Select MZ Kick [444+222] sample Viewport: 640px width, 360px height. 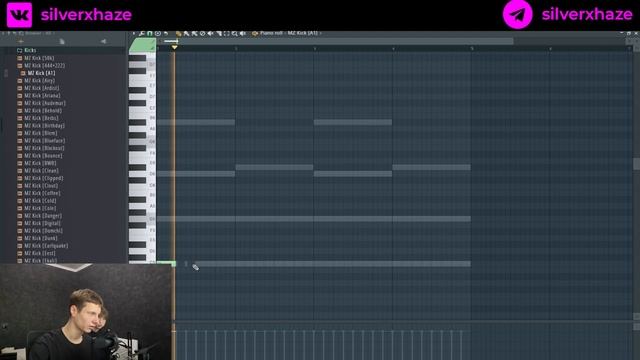41,65
